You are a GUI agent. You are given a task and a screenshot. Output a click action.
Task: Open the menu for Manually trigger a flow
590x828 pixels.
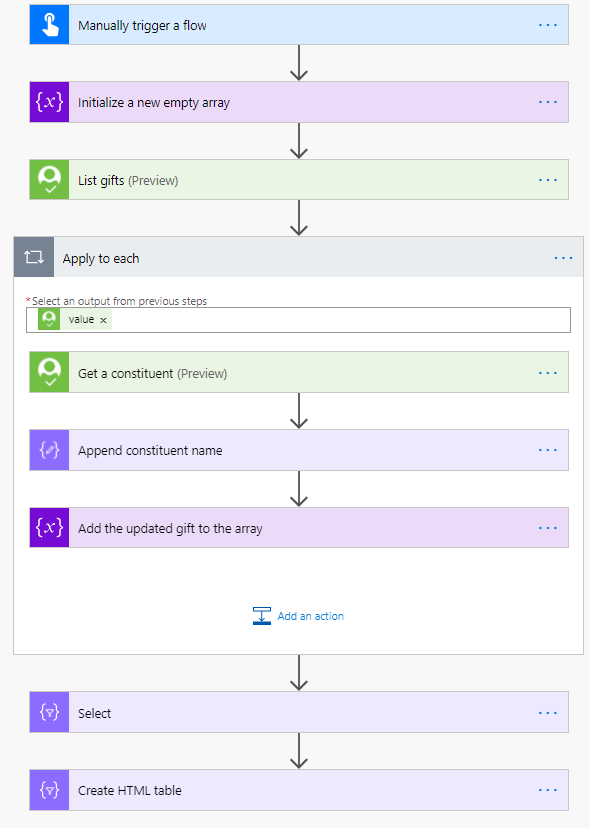tap(548, 25)
